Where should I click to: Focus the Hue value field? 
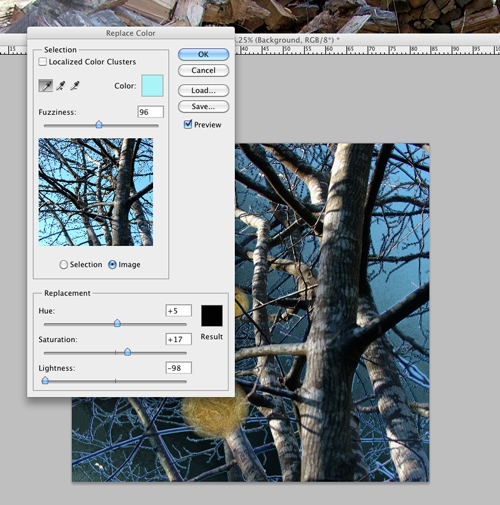(x=179, y=311)
